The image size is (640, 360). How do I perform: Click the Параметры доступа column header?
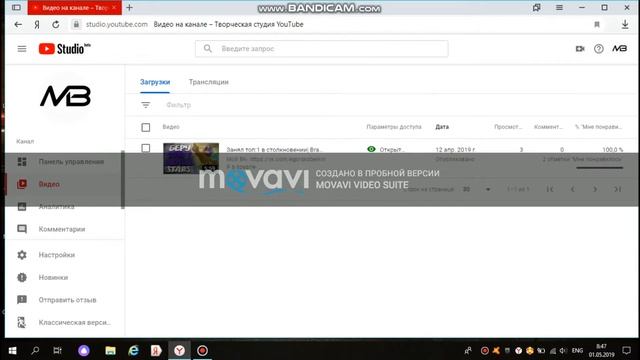point(394,127)
